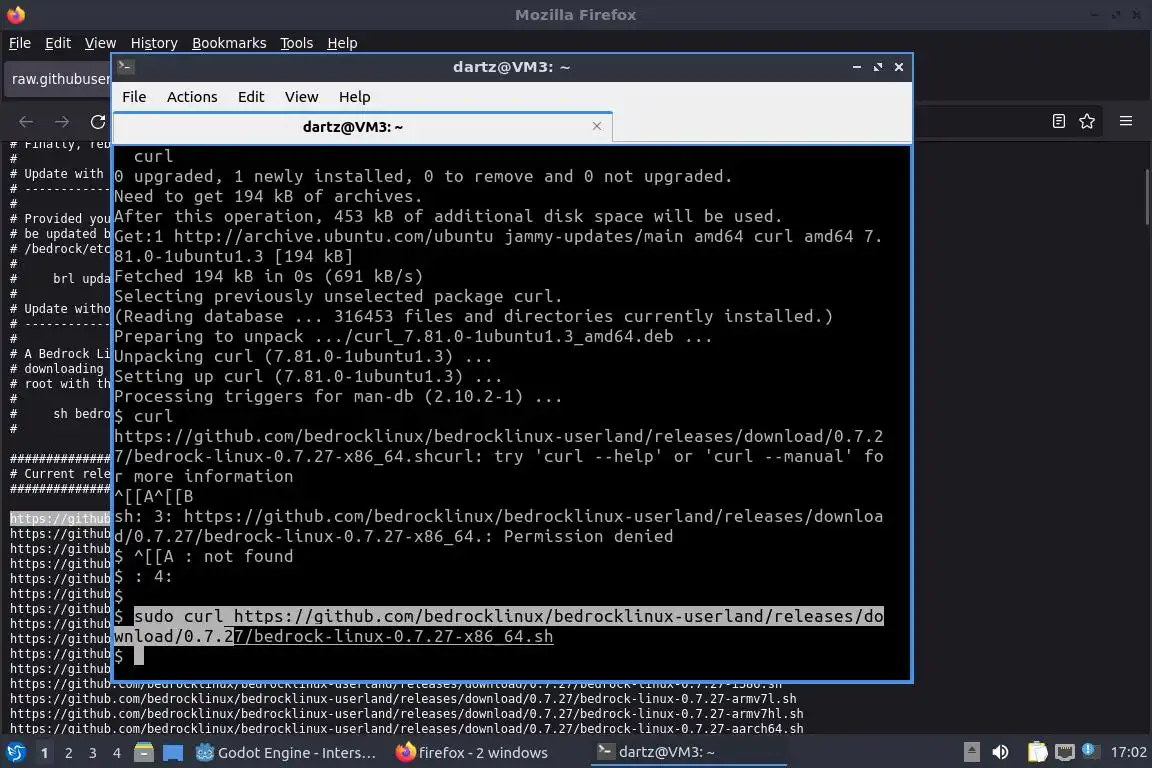Image resolution: width=1152 pixels, height=768 pixels.
Task: Open the volume control tray icon
Action: [x=1000, y=753]
